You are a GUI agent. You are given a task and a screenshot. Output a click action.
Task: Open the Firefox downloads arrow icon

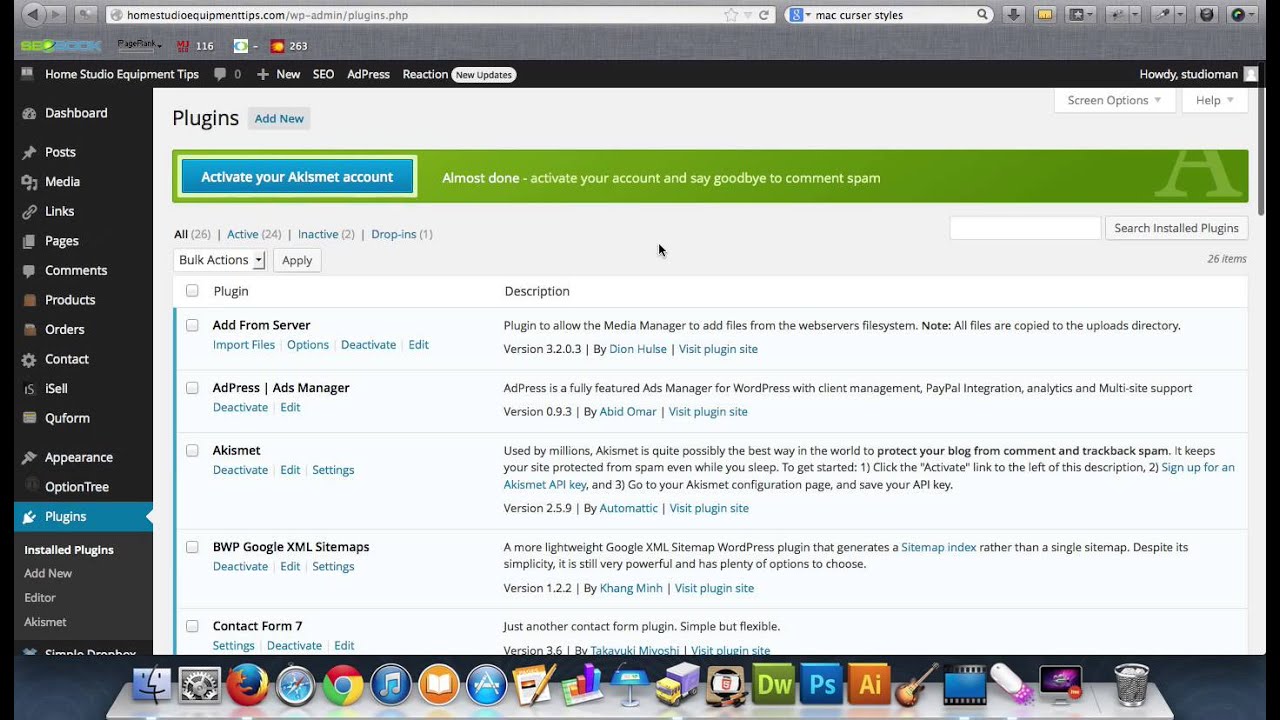[1013, 14]
